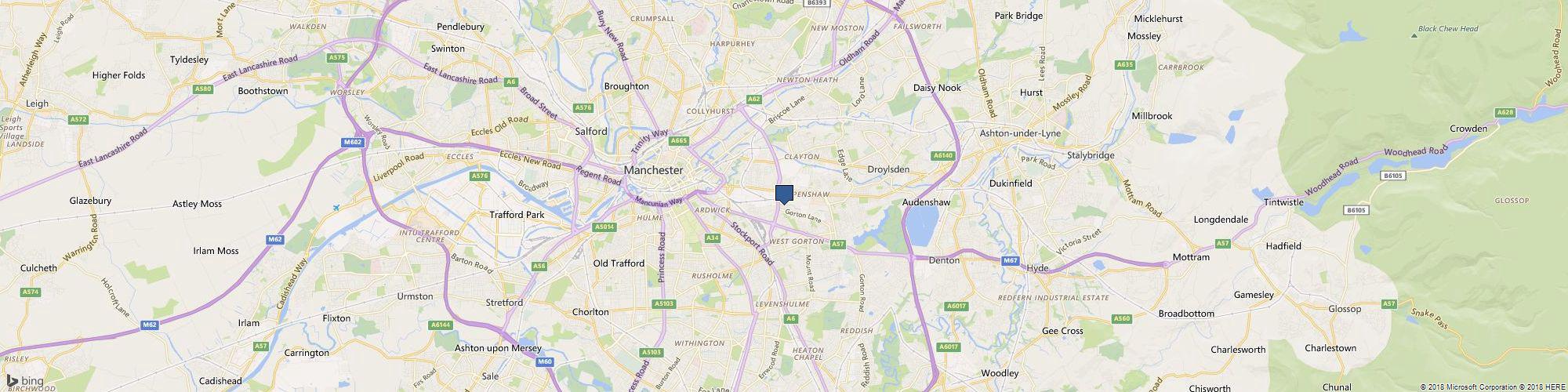The image size is (1568, 392).
Task: Click the Manchester city label
Action: 653,170
